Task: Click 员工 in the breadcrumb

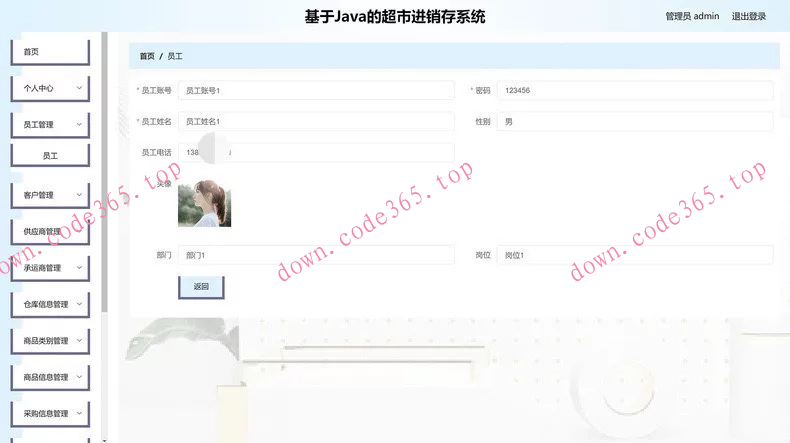Action: coord(175,56)
